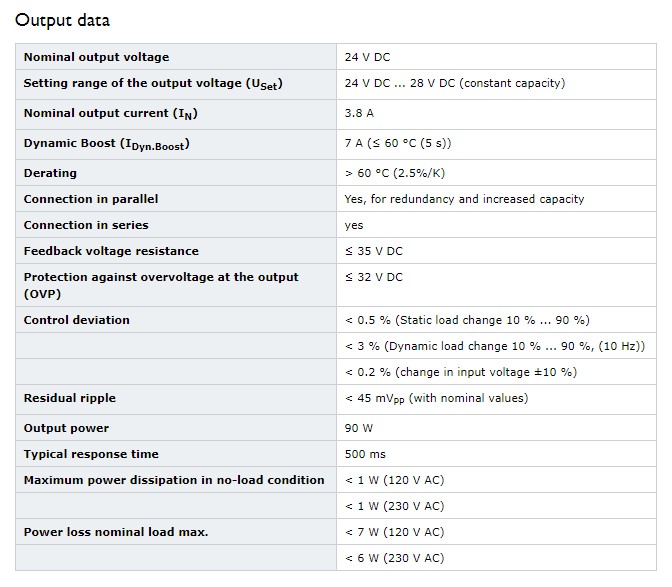The width and height of the screenshot is (672, 587).
Task: Click the OVP ≤ 32 V DC value
Action: click(x=374, y=277)
